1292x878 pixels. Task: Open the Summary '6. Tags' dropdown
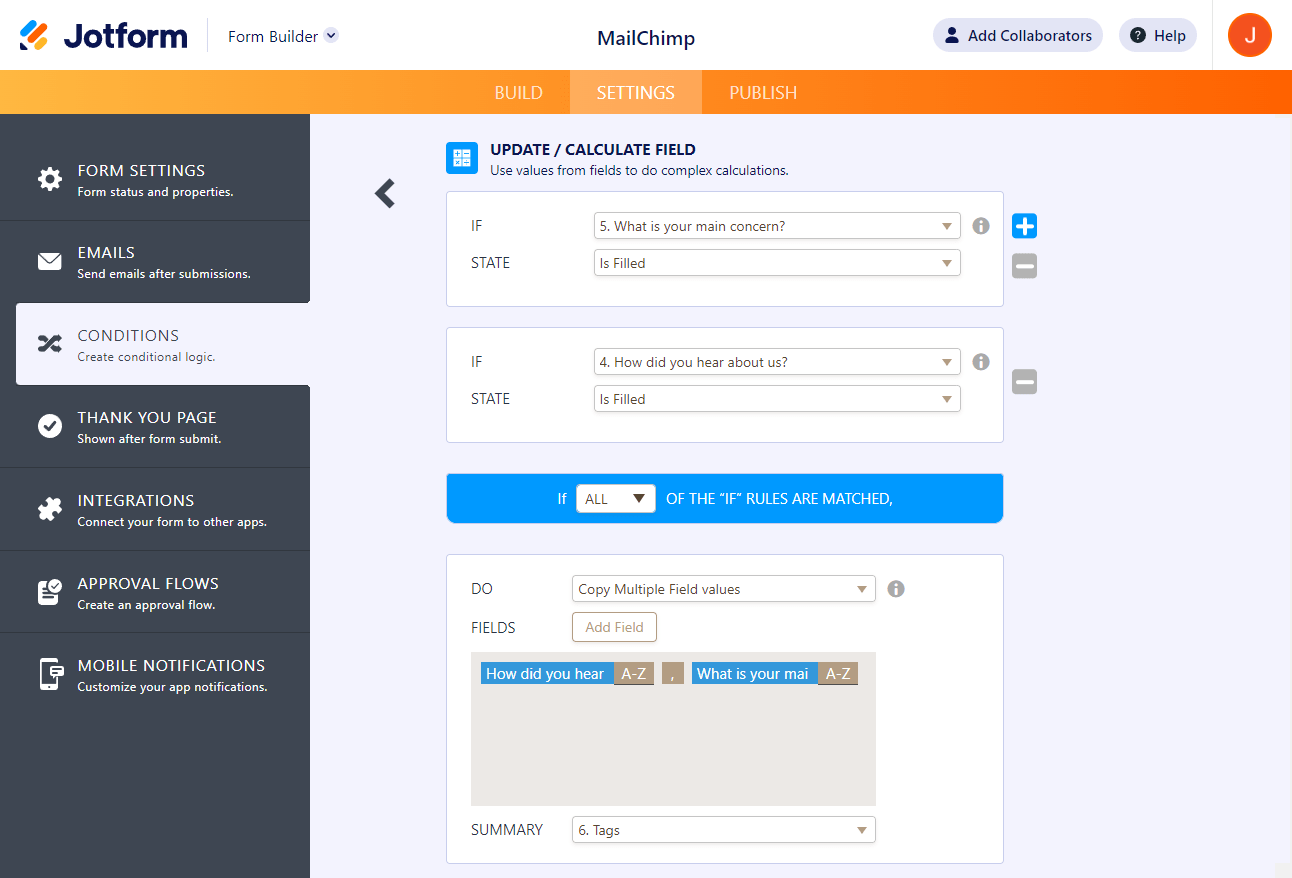(x=724, y=830)
